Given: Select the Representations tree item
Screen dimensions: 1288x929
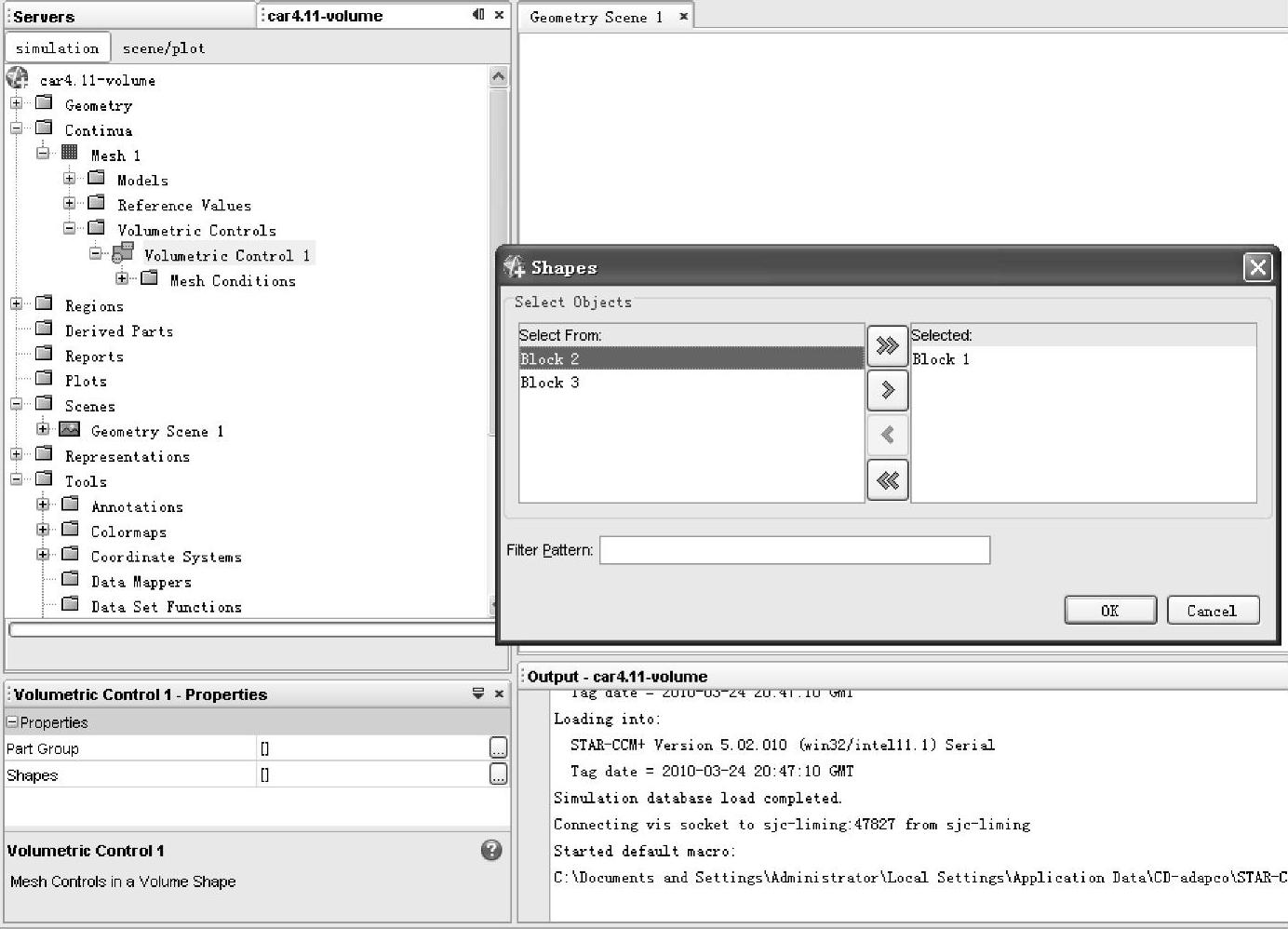Looking at the screenshot, I should coord(127,456).
